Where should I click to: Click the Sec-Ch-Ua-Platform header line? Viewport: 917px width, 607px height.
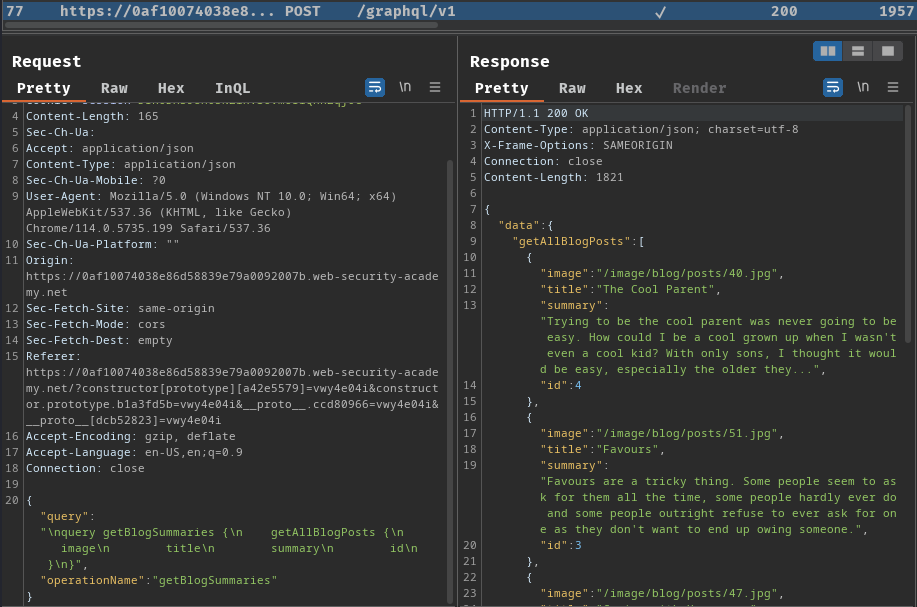point(102,244)
